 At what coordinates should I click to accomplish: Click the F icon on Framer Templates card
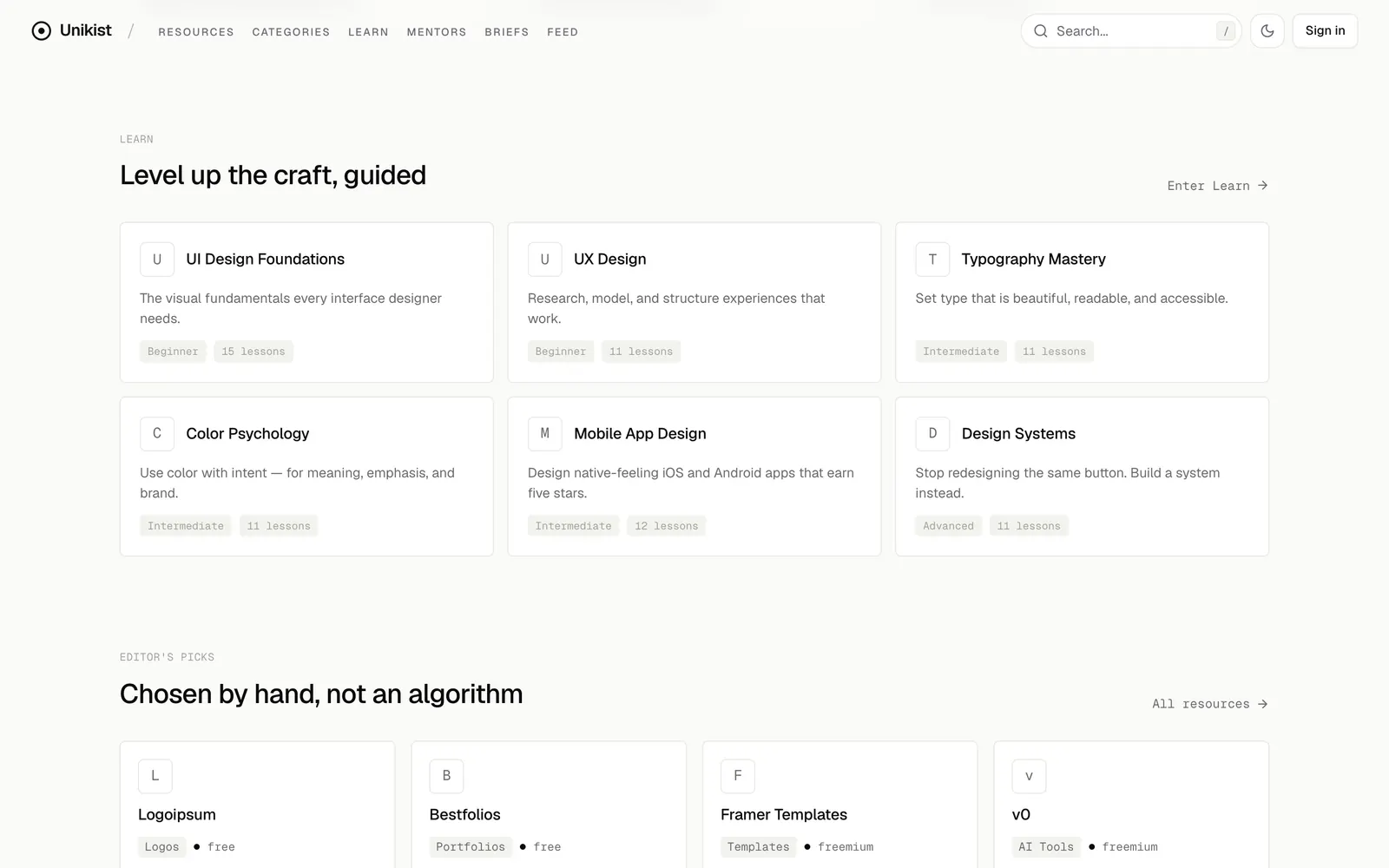(x=738, y=776)
